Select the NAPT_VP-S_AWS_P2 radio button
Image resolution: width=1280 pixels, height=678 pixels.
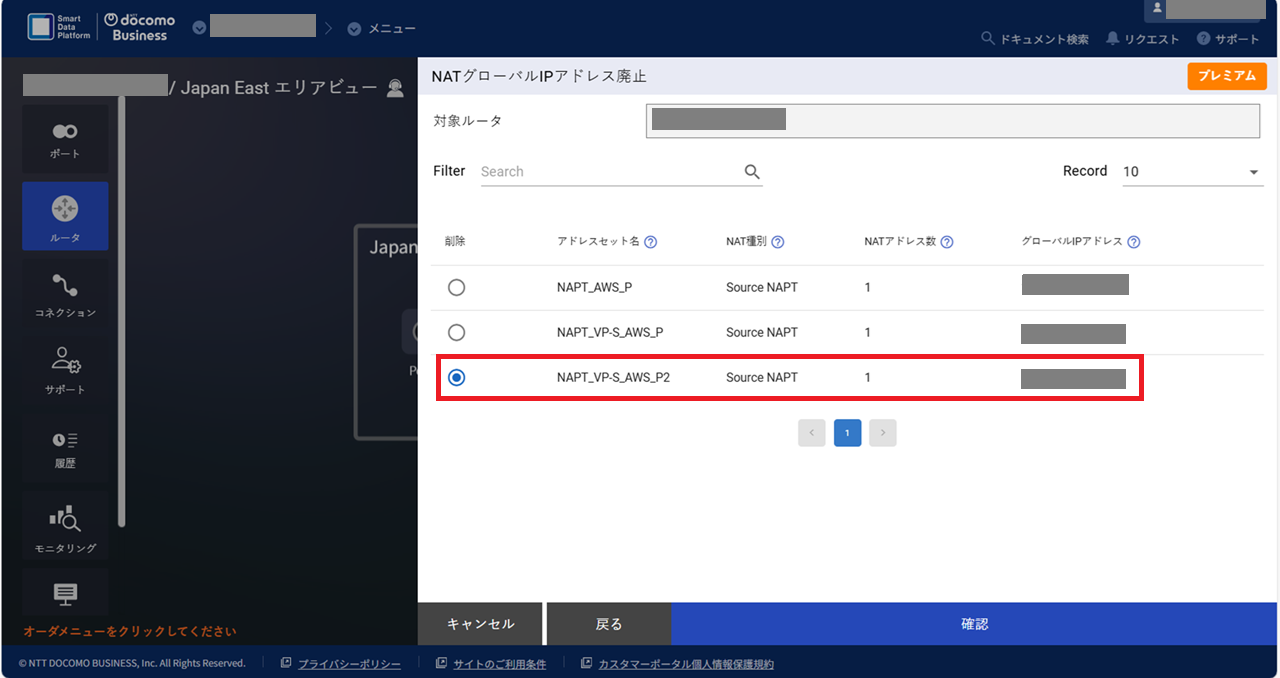click(456, 377)
